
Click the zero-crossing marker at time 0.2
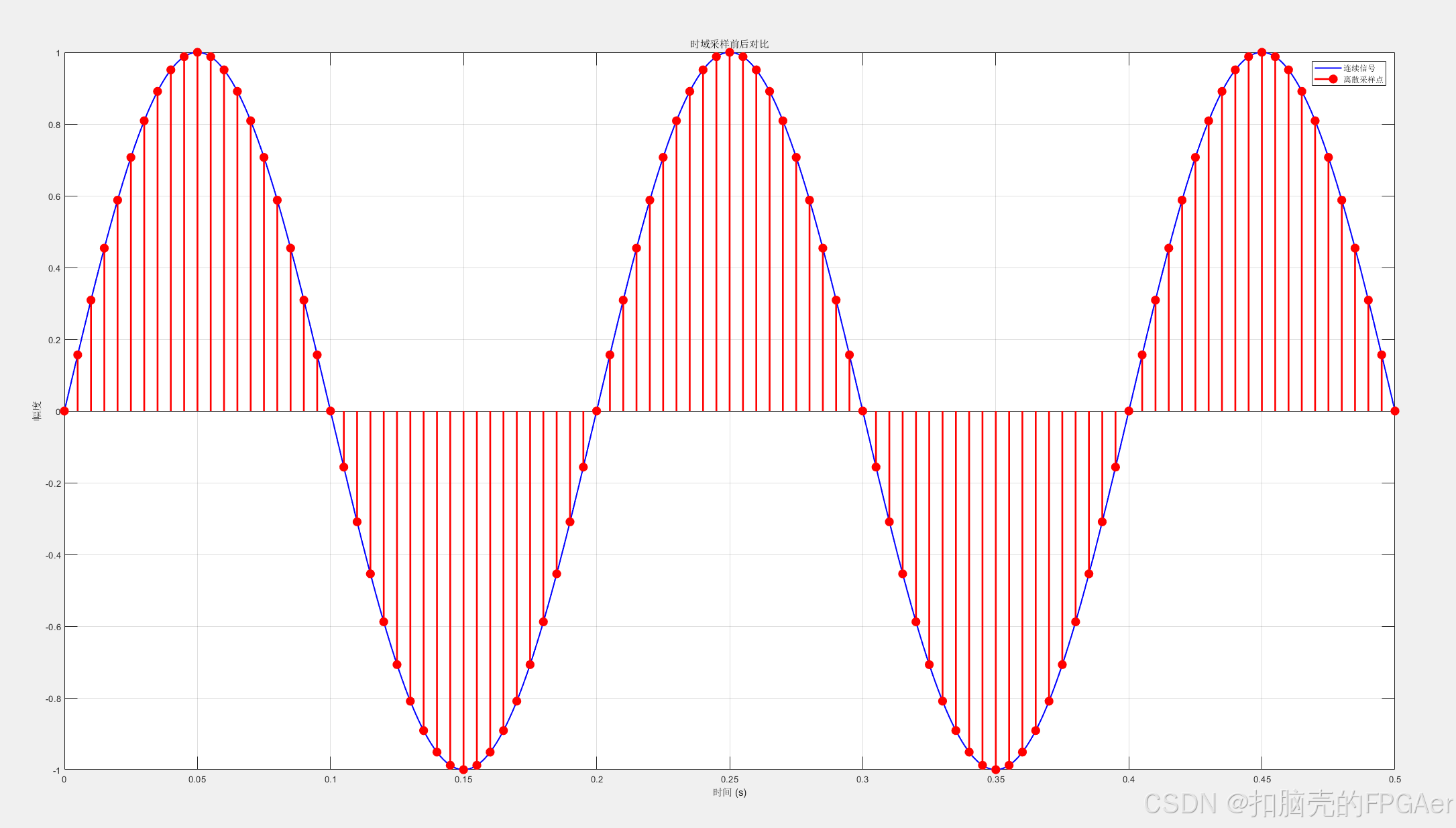tap(596, 411)
